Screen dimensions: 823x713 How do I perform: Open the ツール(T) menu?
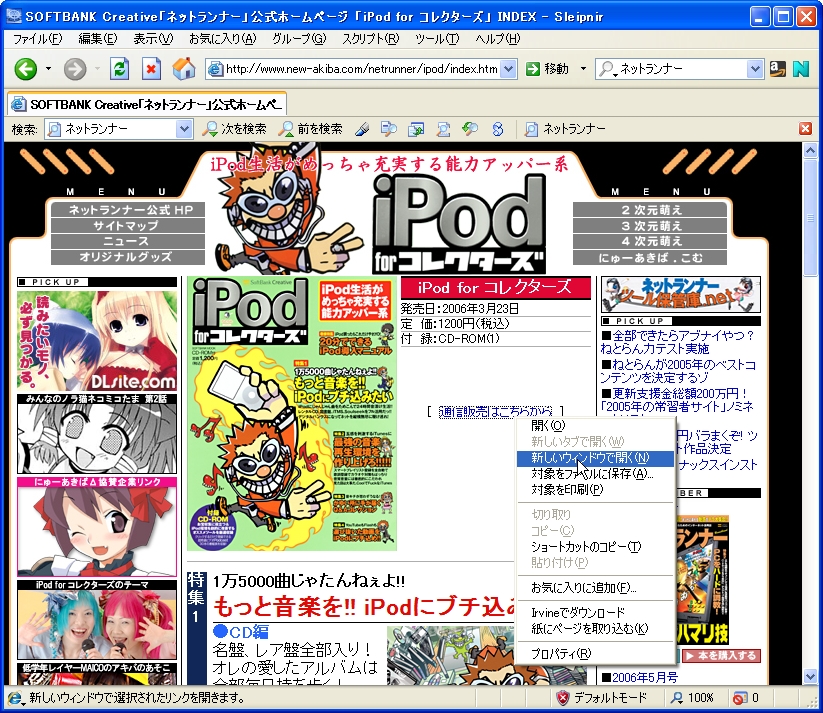click(437, 39)
